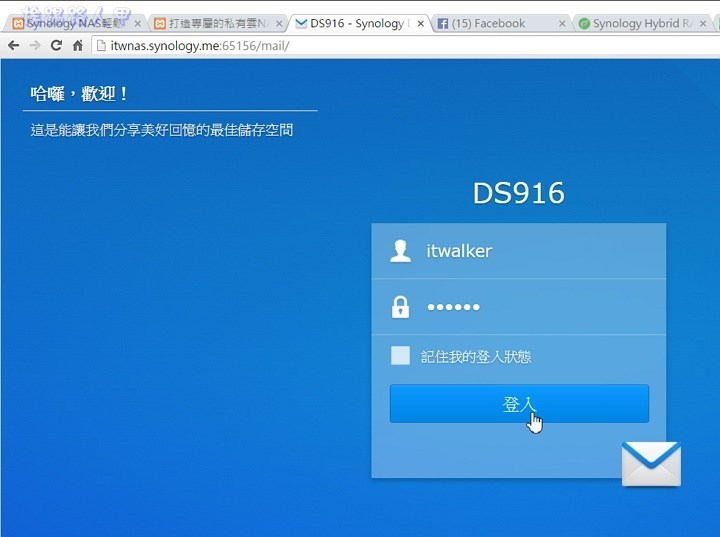720x537 pixels.
Task: Open the browser Home icon
Action: (78, 45)
